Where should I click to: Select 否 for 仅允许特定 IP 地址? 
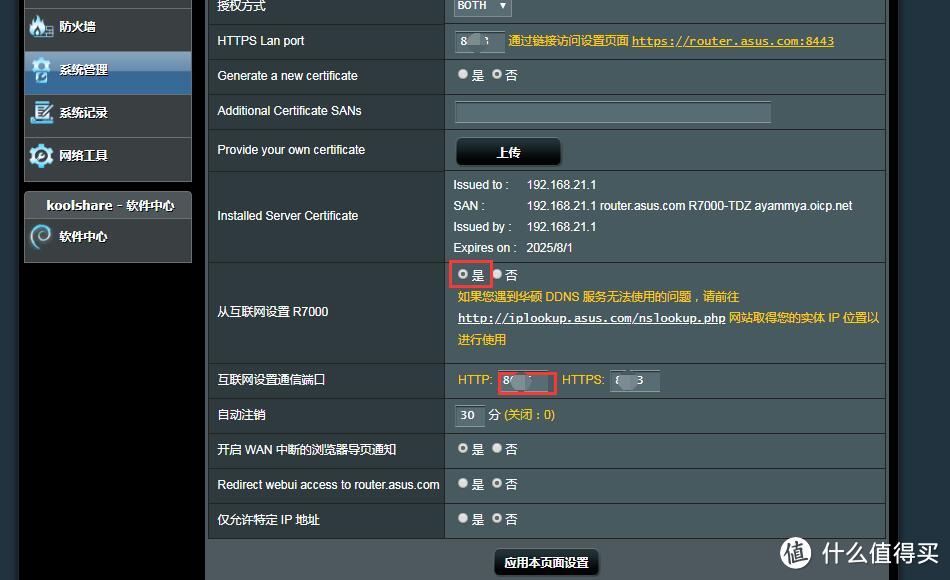497,518
